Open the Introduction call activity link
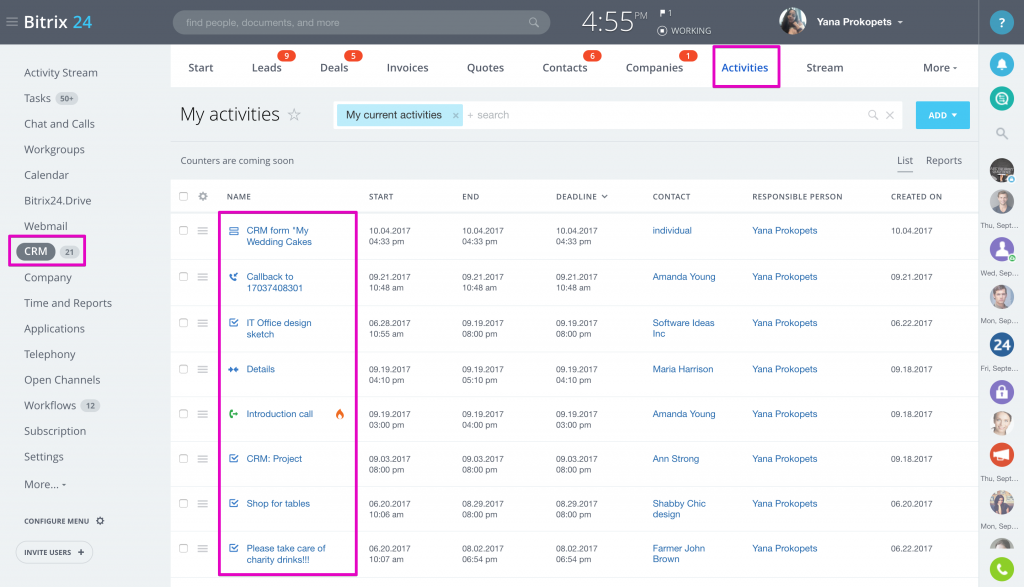This screenshot has width=1024, height=587. 280,414
